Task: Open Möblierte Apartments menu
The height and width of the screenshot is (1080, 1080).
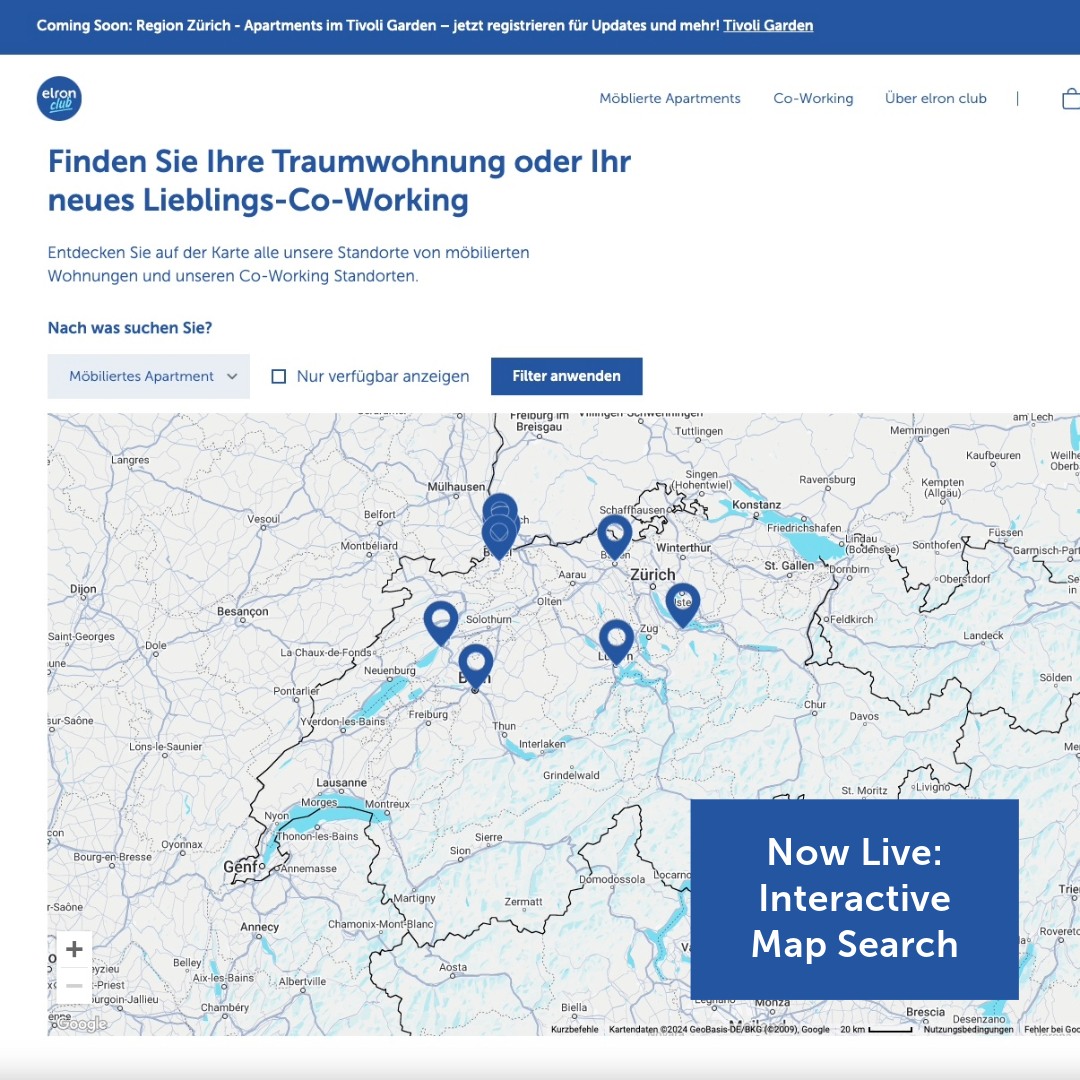Action: (669, 98)
